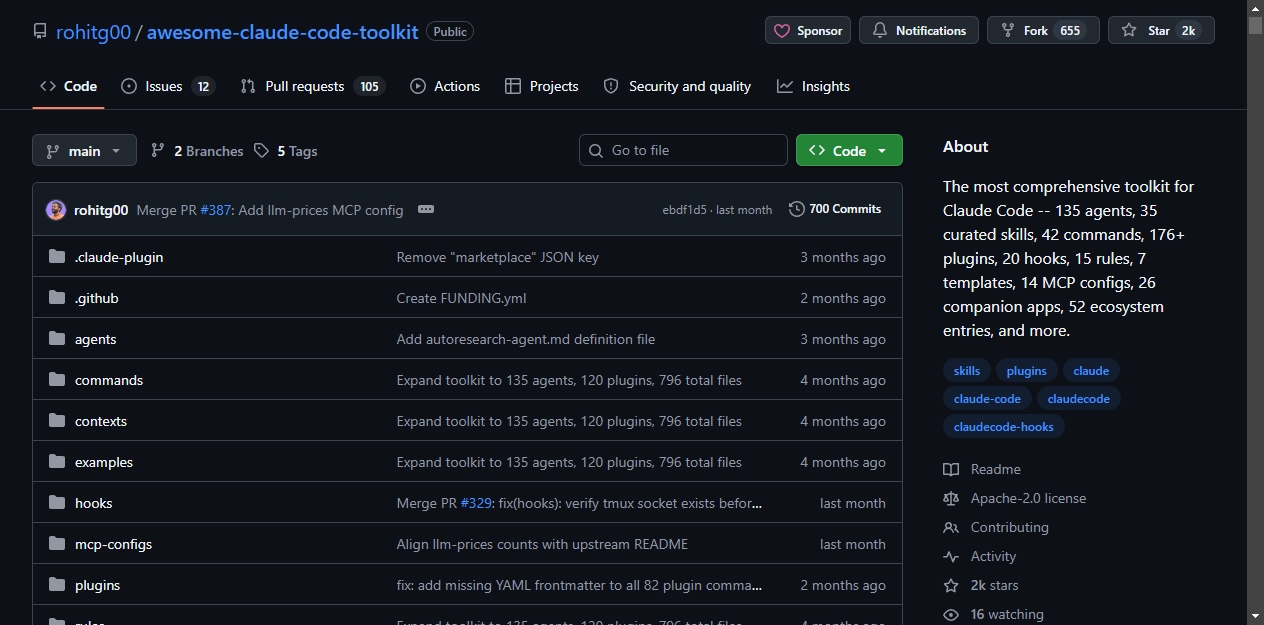Open the Activity link
Viewport: 1264px width, 625px height.
tap(980, 556)
